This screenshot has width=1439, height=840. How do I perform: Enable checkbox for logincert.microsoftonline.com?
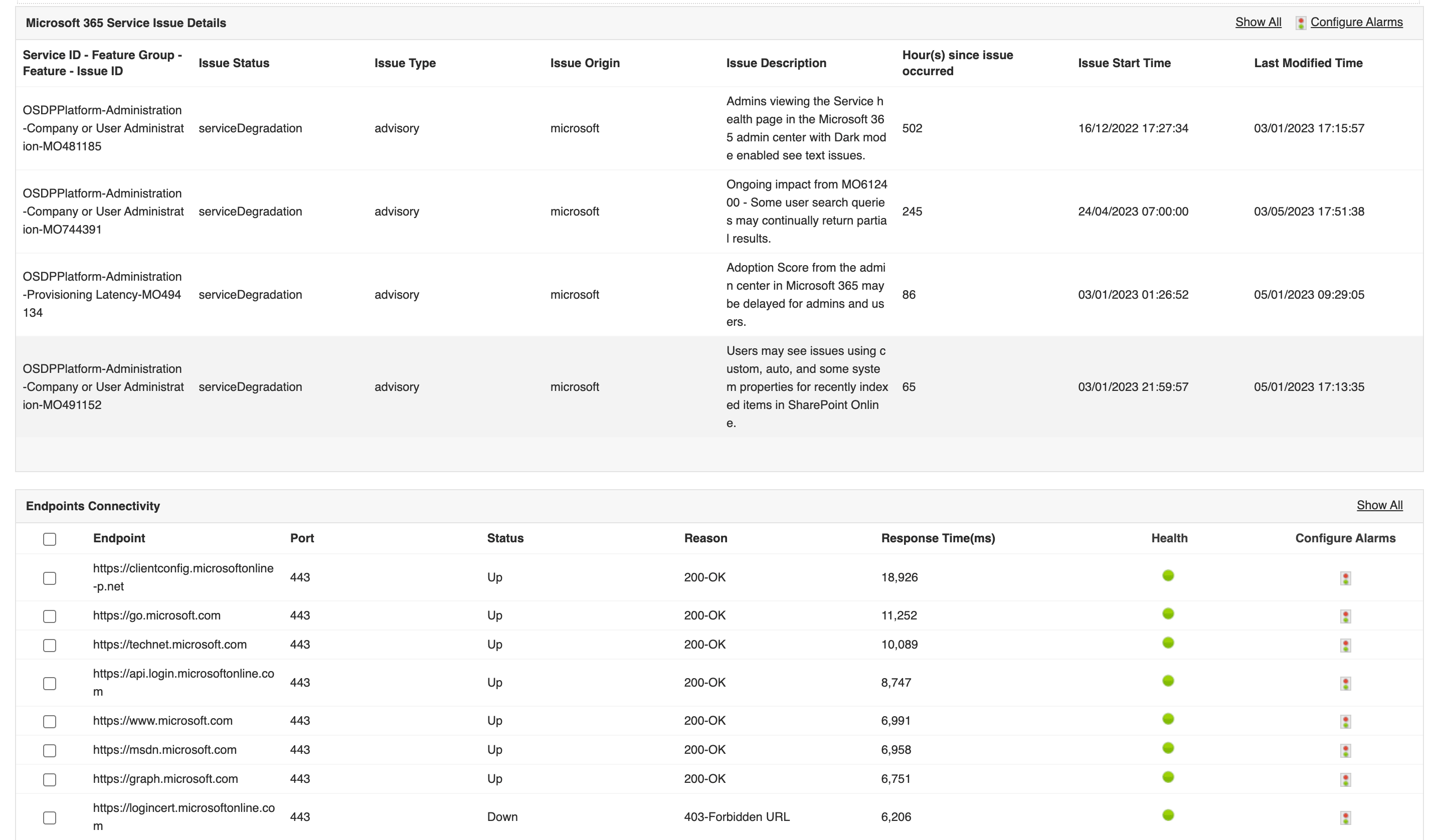pyautogui.click(x=50, y=818)
